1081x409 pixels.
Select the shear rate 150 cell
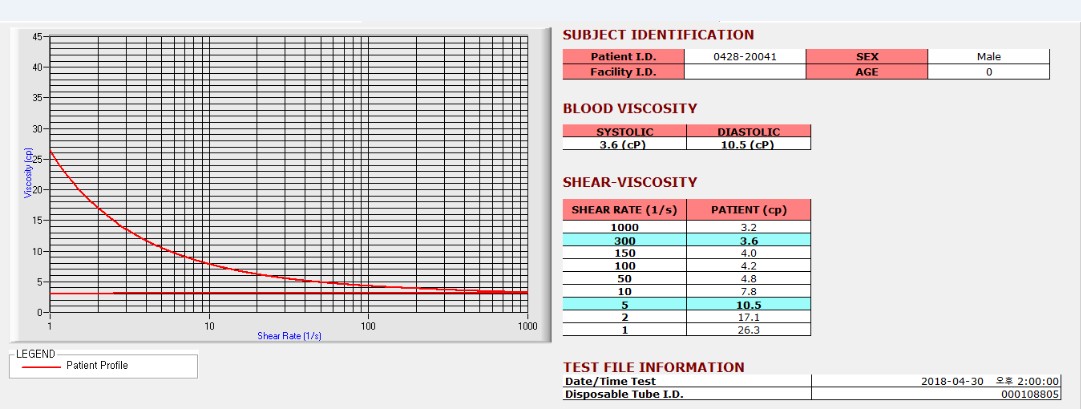click(625, 253)
